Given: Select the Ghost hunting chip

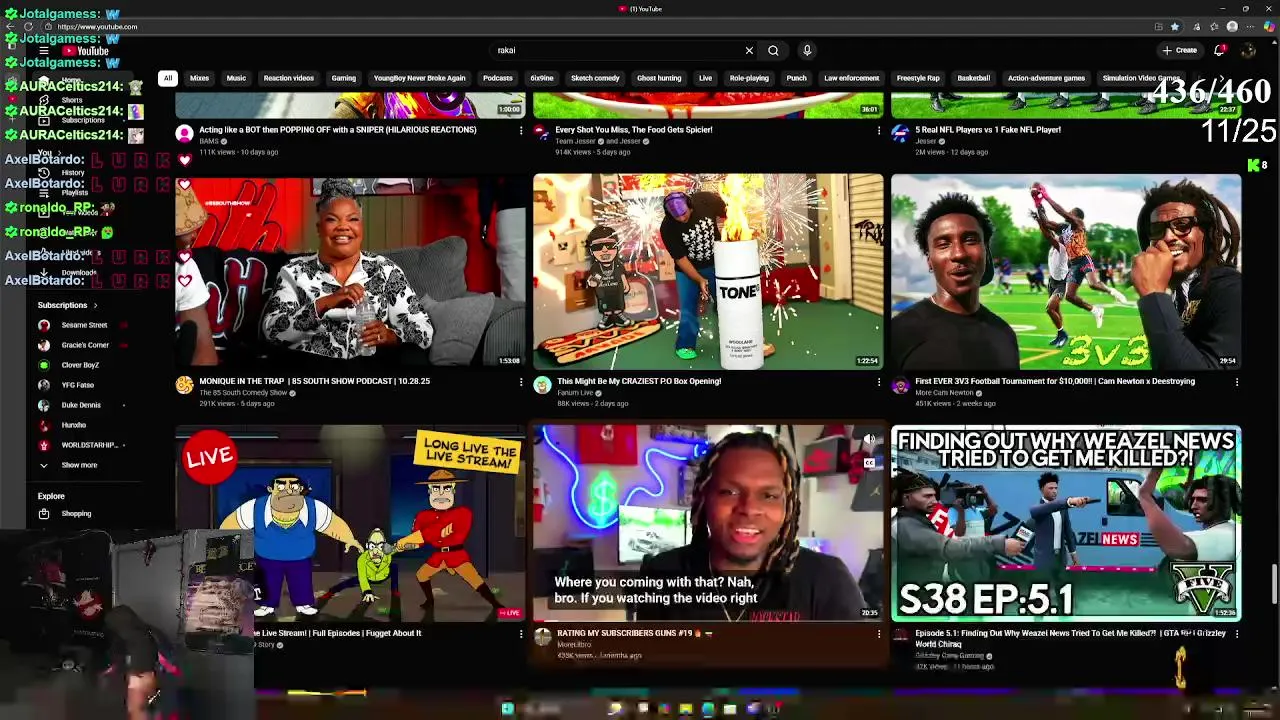Looking at the screenshot, I should (659, 78).
